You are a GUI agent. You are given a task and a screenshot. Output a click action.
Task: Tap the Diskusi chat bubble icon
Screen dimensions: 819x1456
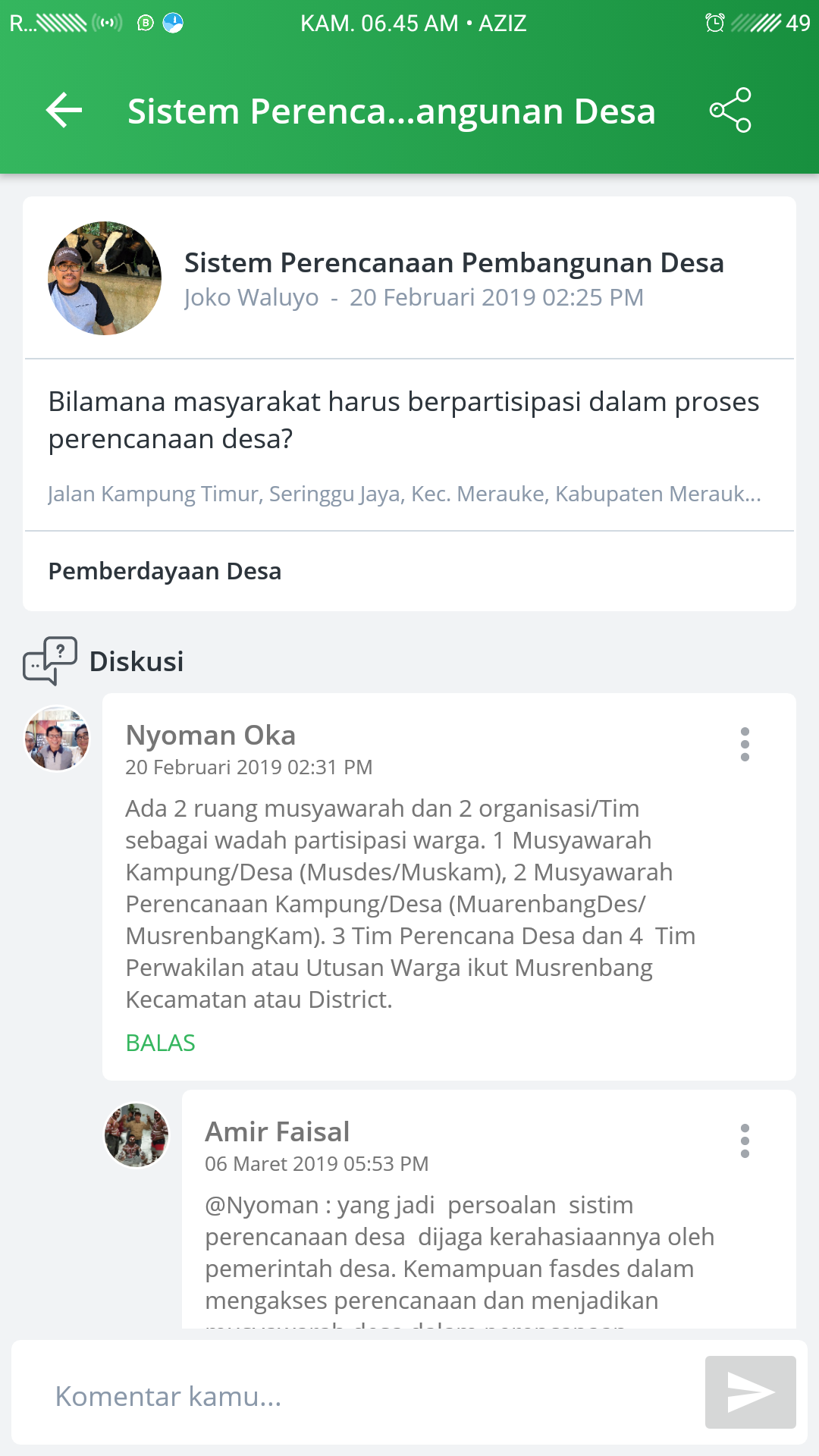tap(50, 661)
